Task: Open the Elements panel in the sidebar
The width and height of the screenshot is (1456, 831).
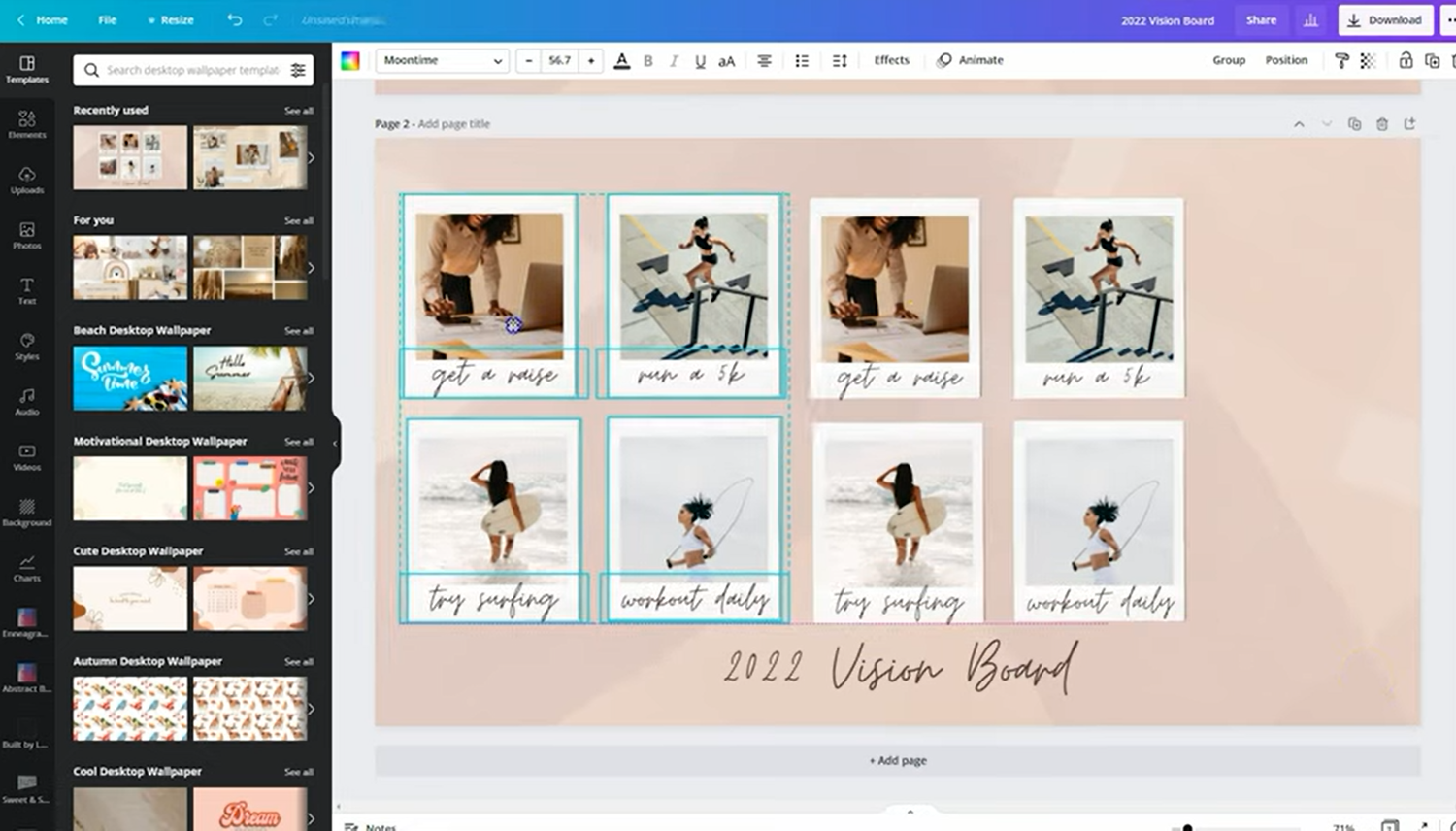Action: click(27, 124)
